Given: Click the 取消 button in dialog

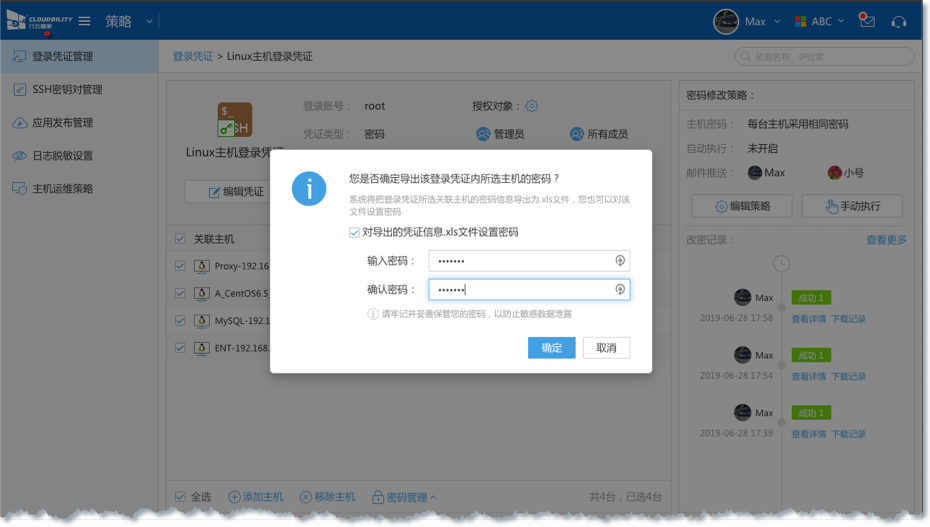Looking at the screenshot, I should click(606, 348).
